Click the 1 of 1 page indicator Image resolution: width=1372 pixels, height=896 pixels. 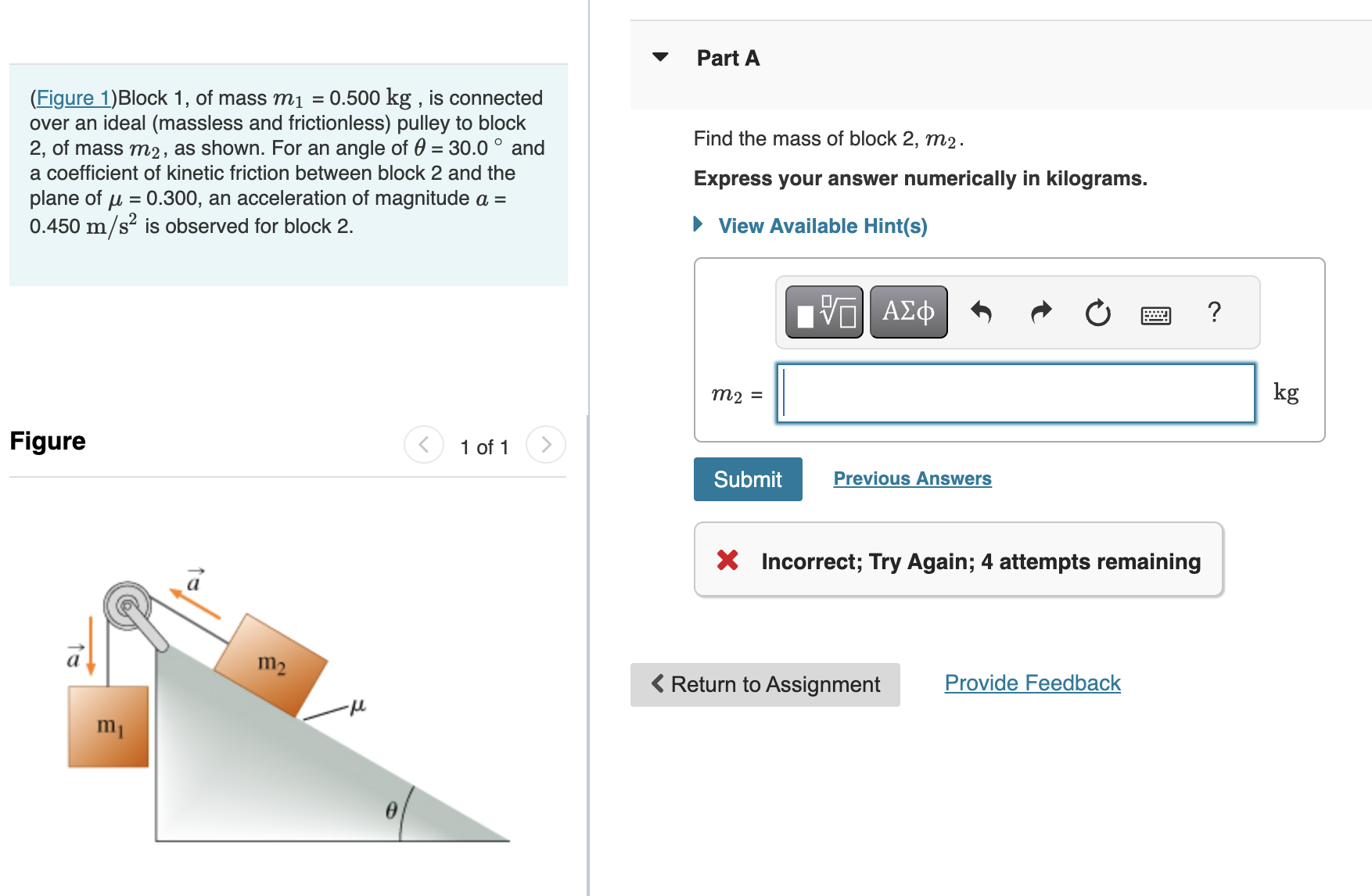coord(484,446)
